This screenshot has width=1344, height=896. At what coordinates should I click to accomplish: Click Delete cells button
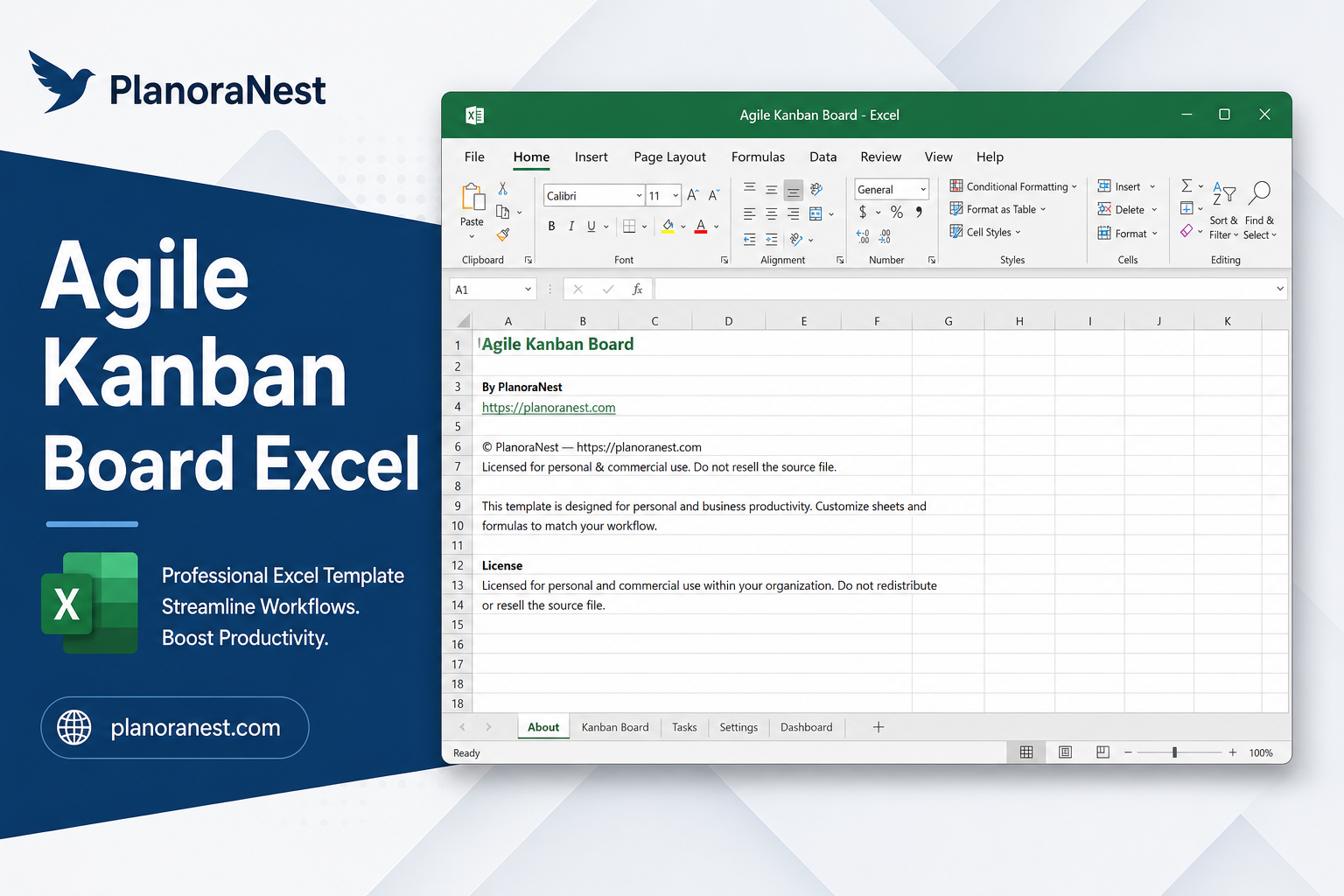pos(1128,209)
